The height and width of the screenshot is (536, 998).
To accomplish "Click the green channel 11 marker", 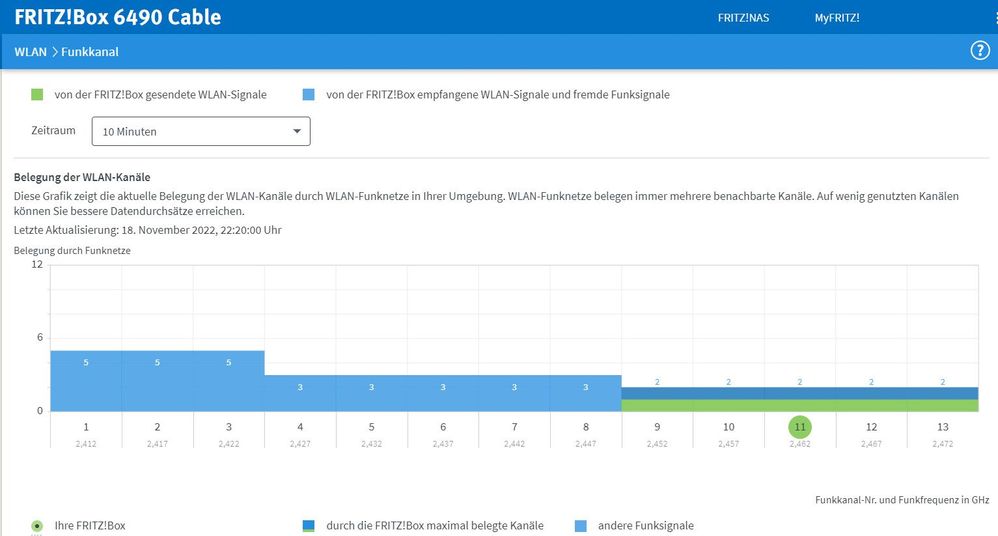I will coord(800,427).
